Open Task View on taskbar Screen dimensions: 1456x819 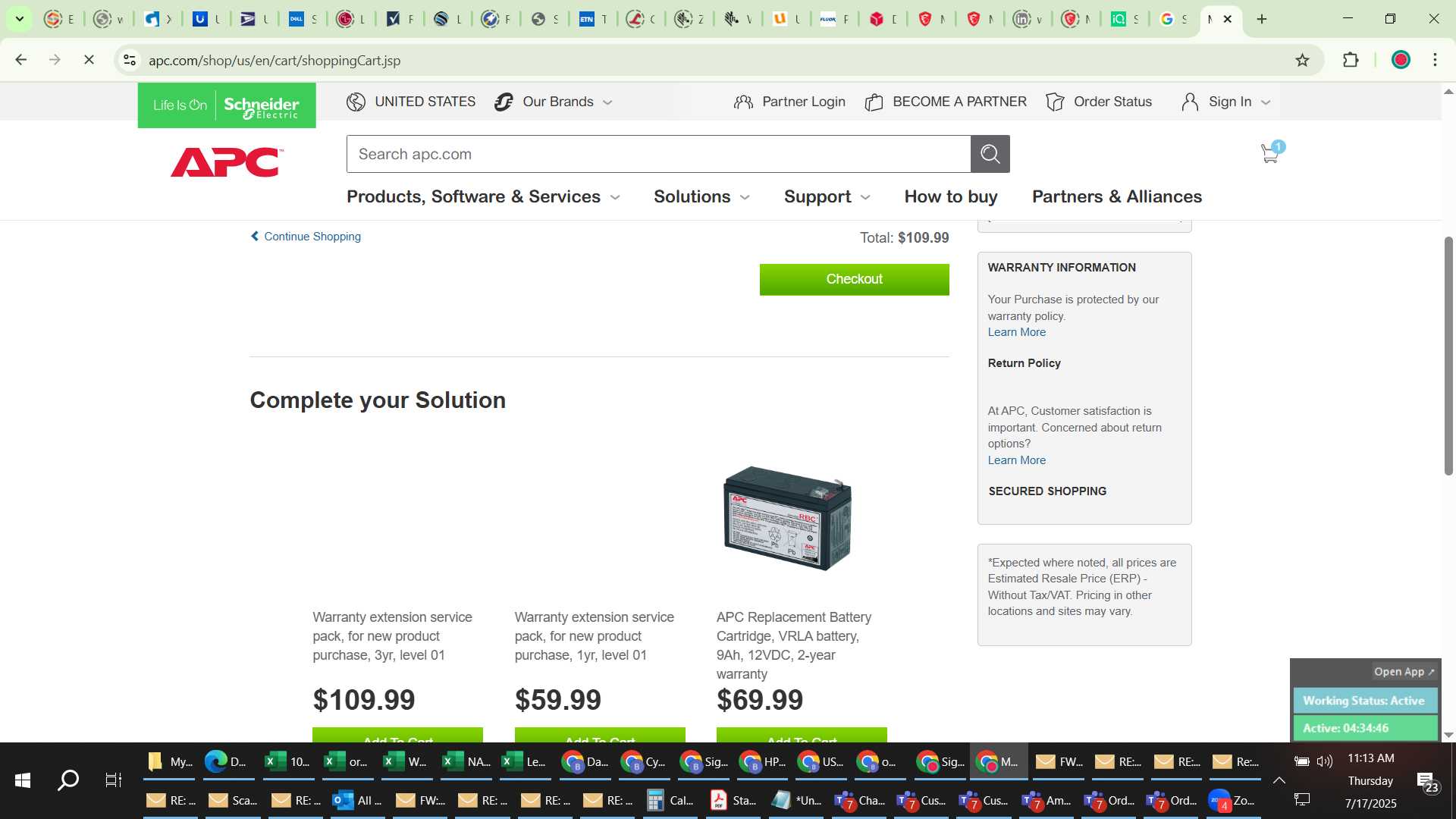(x=114, y=780)
